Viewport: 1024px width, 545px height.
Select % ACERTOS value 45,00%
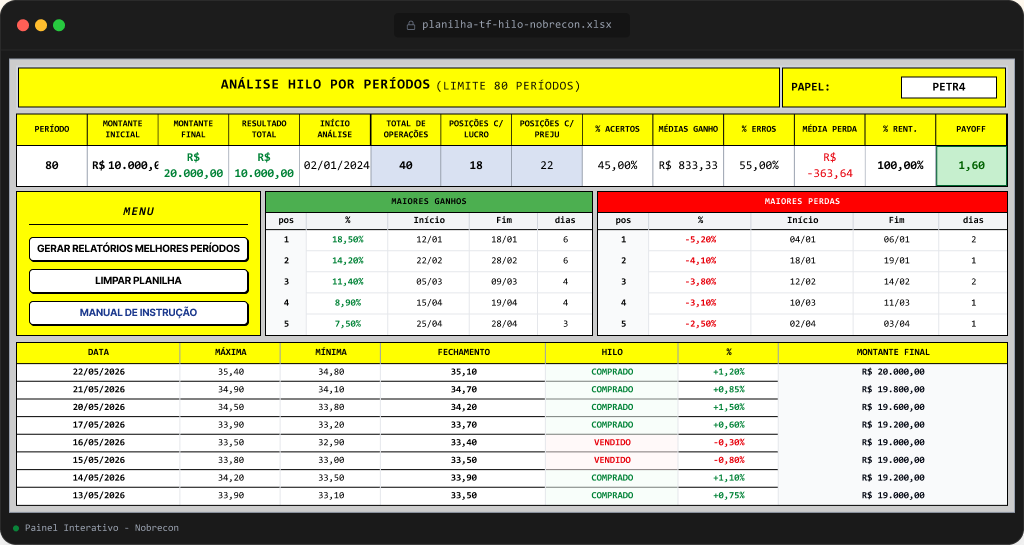click(x=617, y=166)
